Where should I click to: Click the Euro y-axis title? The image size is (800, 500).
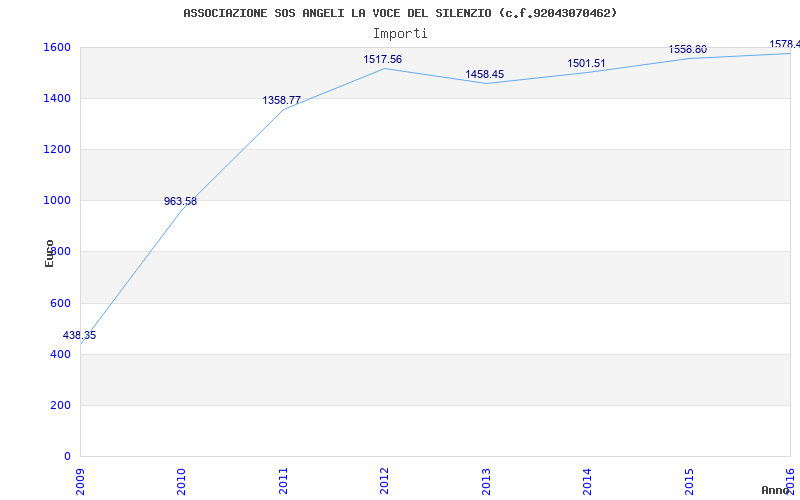49,253
